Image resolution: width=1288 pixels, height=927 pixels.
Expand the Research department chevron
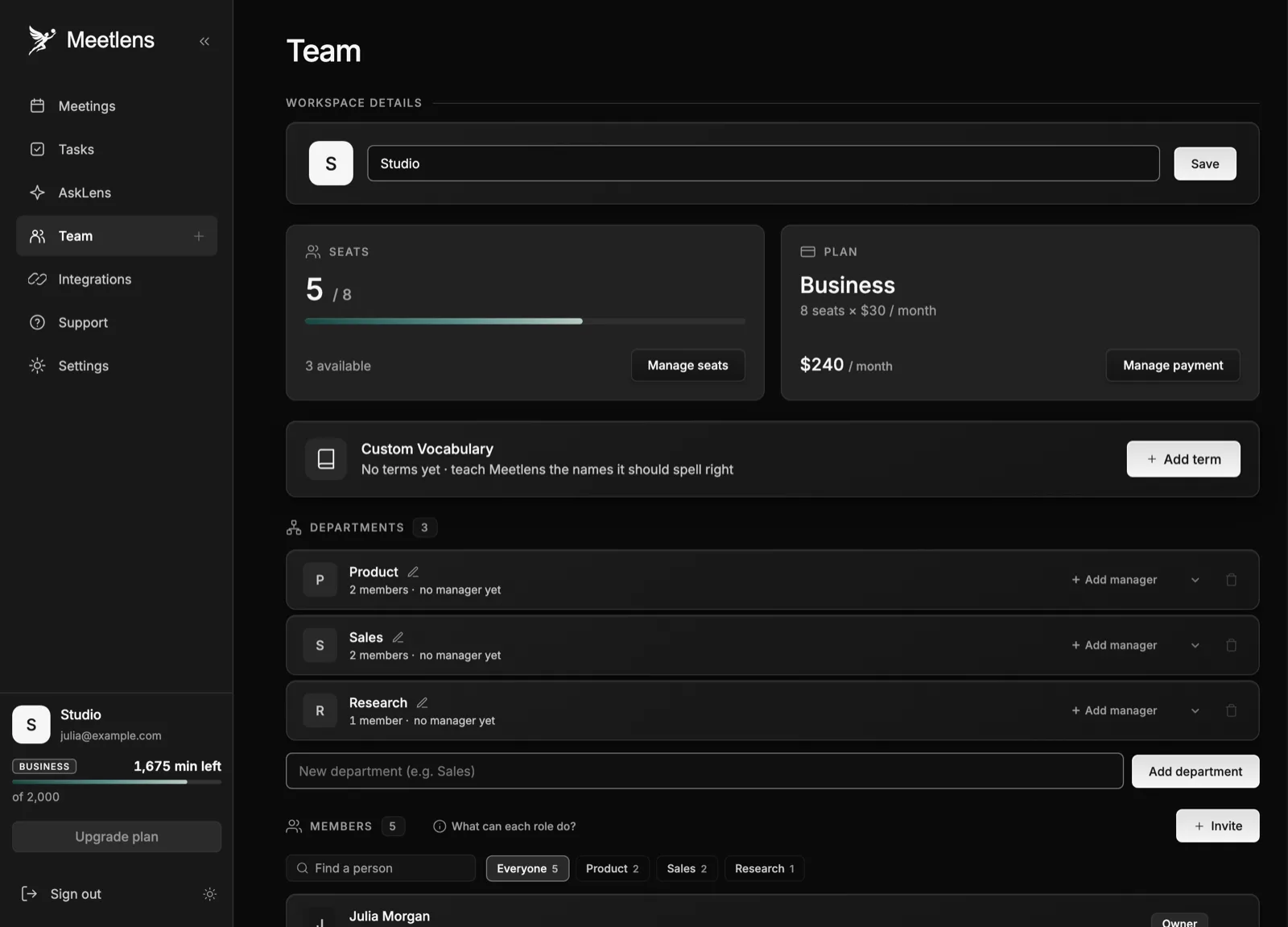[x=1195, y=710]
